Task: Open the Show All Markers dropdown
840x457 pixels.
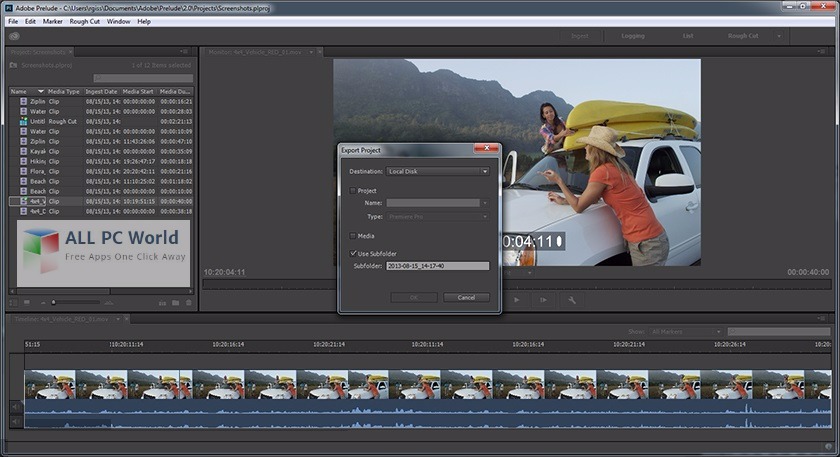Action: click(685, 331)
